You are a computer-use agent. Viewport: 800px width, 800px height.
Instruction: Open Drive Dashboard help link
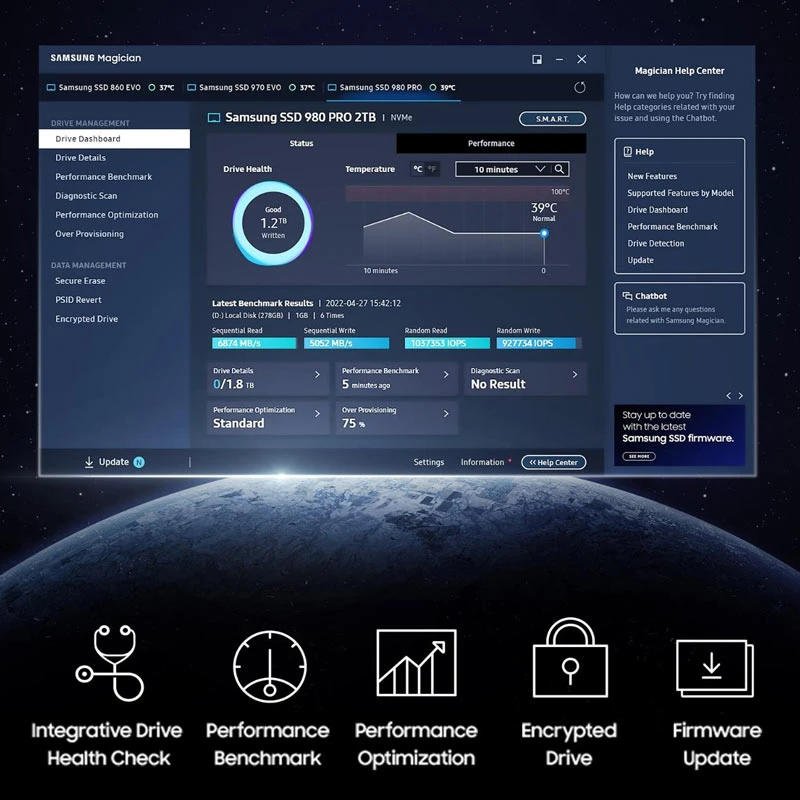coord(658,210)
